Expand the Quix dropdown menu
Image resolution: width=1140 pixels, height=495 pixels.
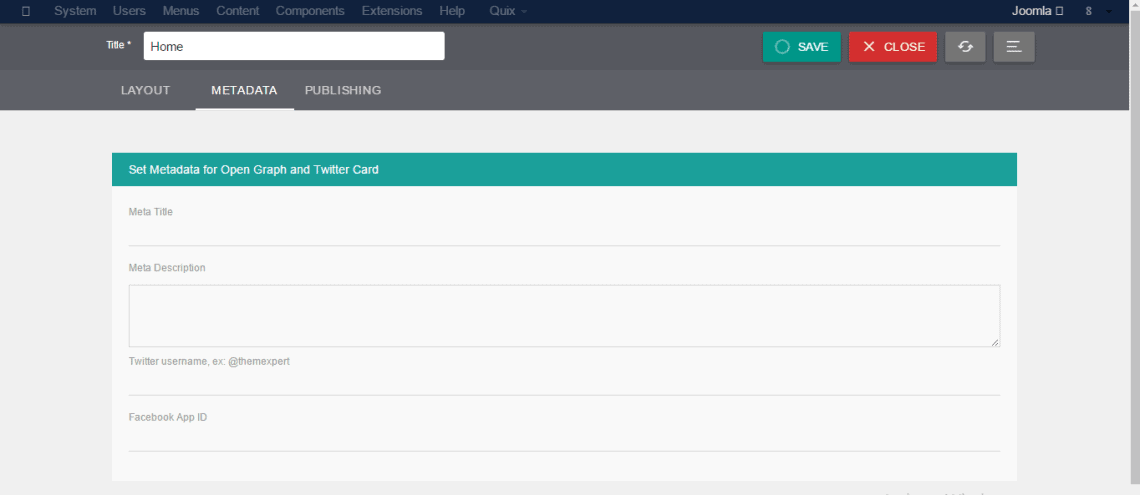[x=508, y=11]
